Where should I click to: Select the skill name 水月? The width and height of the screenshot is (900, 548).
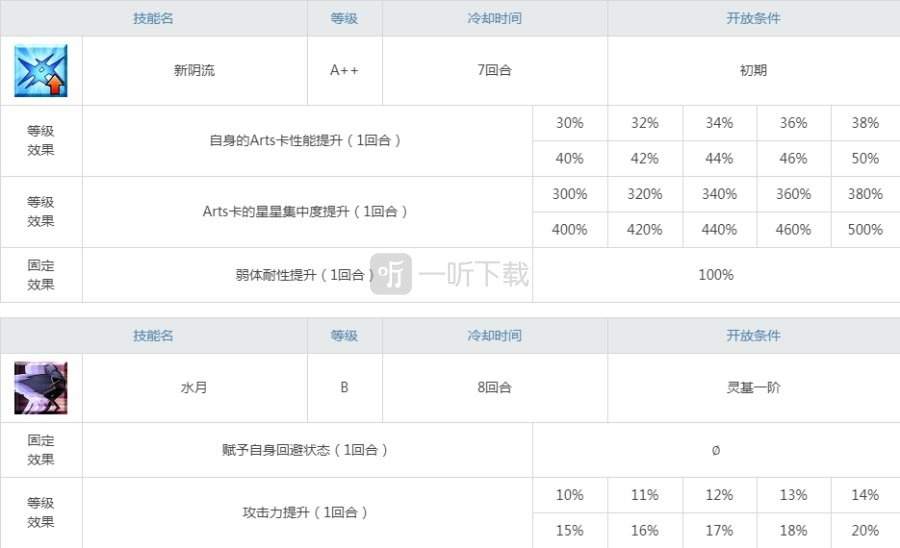pyautogui.click(x=195, y=388)
